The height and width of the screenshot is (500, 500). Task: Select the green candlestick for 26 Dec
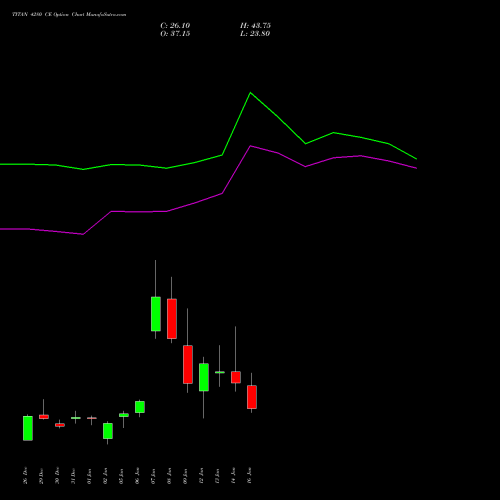click(x=28, y=428)
